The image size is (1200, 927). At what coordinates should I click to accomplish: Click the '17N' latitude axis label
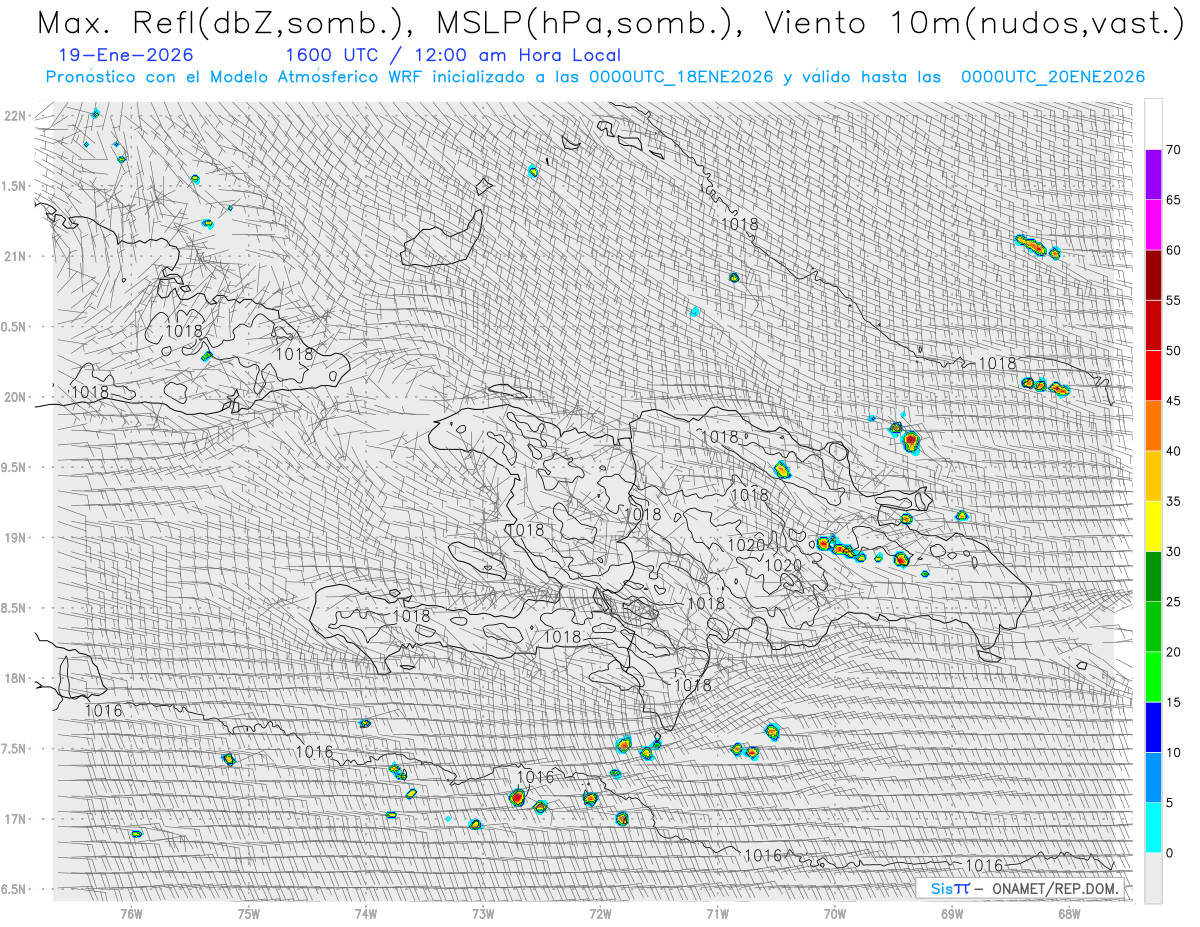[x=14, y=819]
